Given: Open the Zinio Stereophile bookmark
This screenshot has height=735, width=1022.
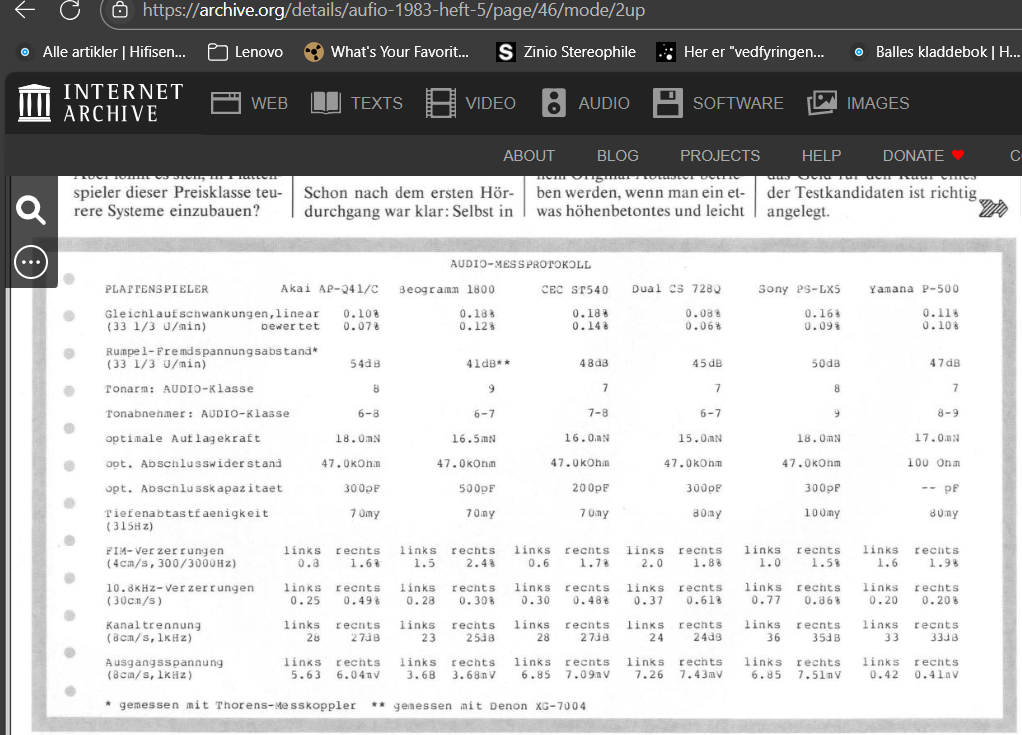Looking at the screenshot, I should click(566, 51).
